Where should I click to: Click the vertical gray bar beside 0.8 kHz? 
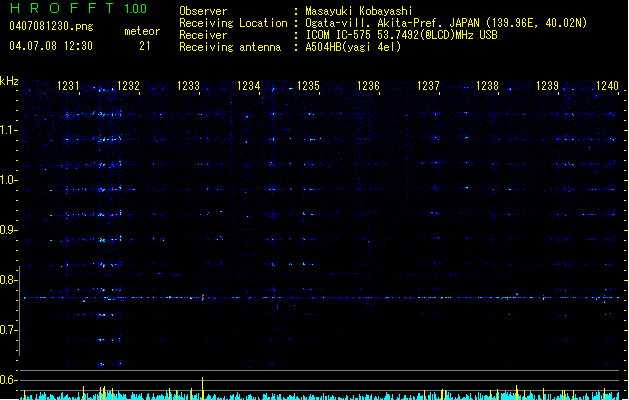pos(19,311)
